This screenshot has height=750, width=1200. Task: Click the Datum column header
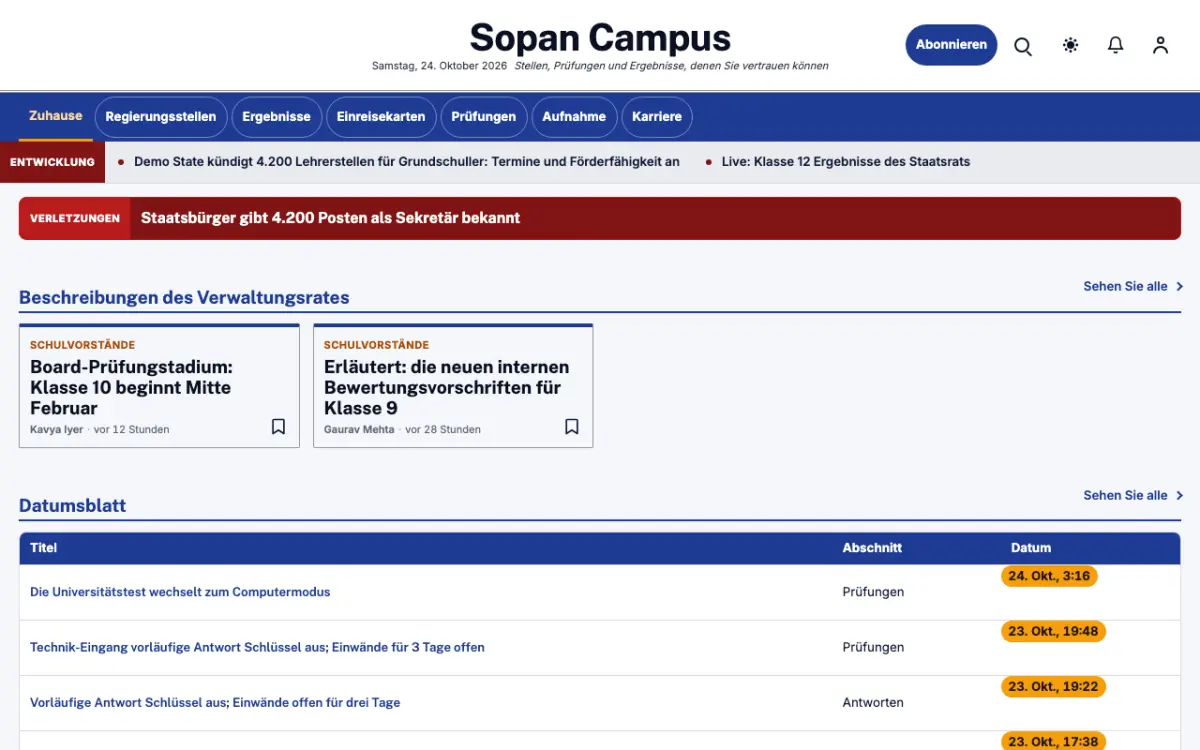coord(1031,548)
